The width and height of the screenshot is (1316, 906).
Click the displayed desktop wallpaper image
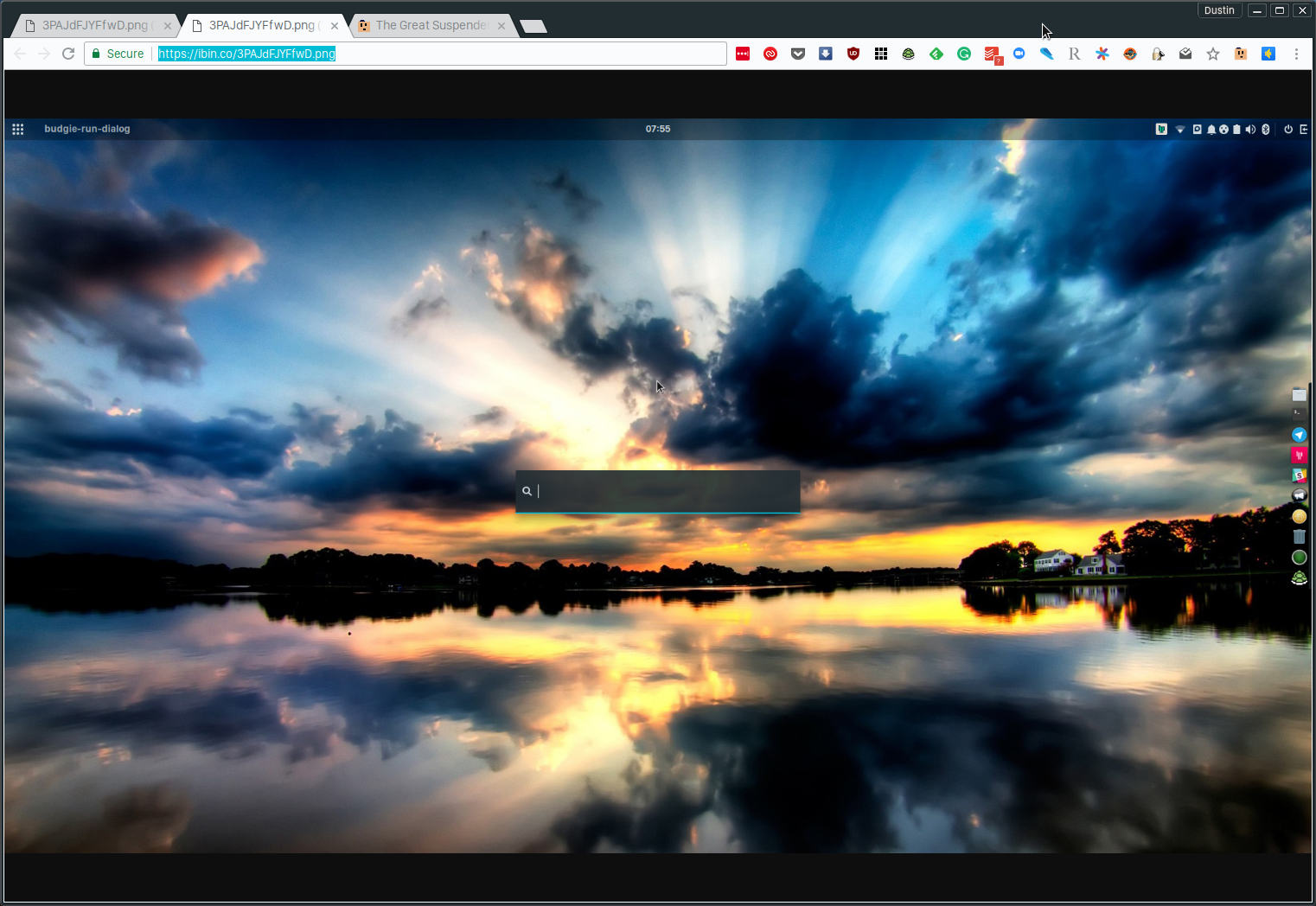coord(658,486)
